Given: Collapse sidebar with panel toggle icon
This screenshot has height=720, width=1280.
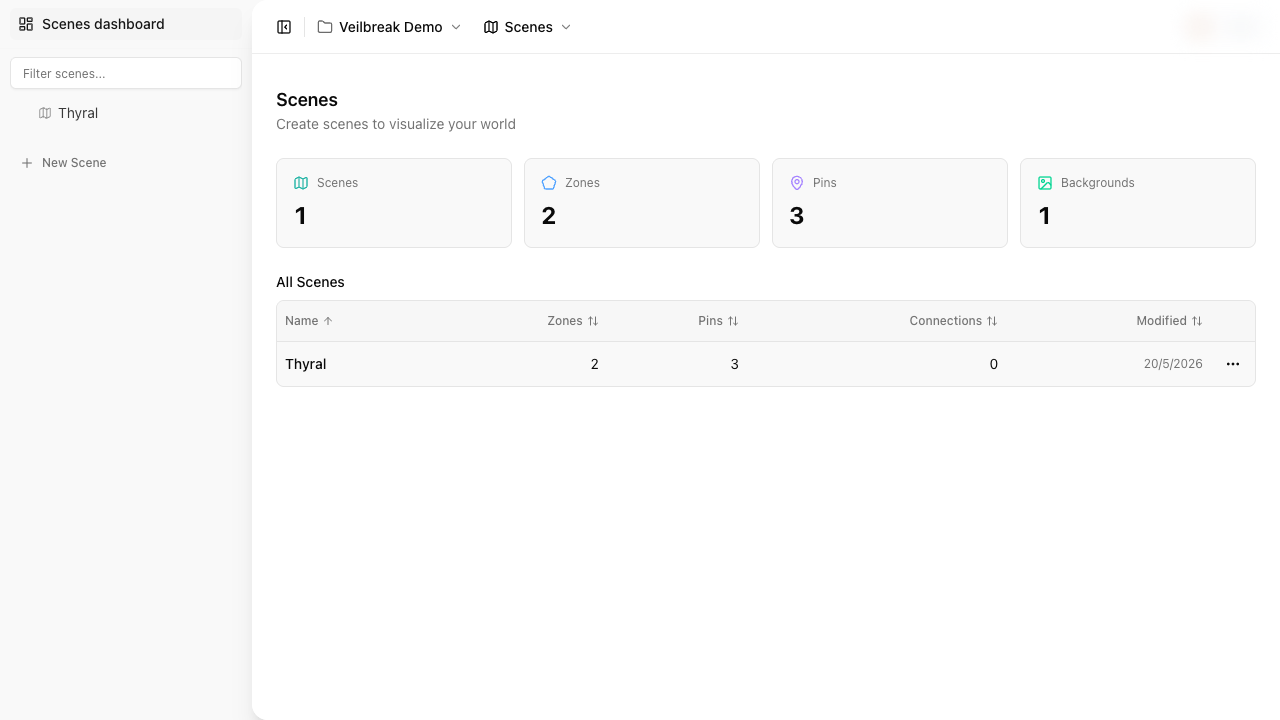Looking at the screenshot, I should pyautogui.click(x=284, y=27).
